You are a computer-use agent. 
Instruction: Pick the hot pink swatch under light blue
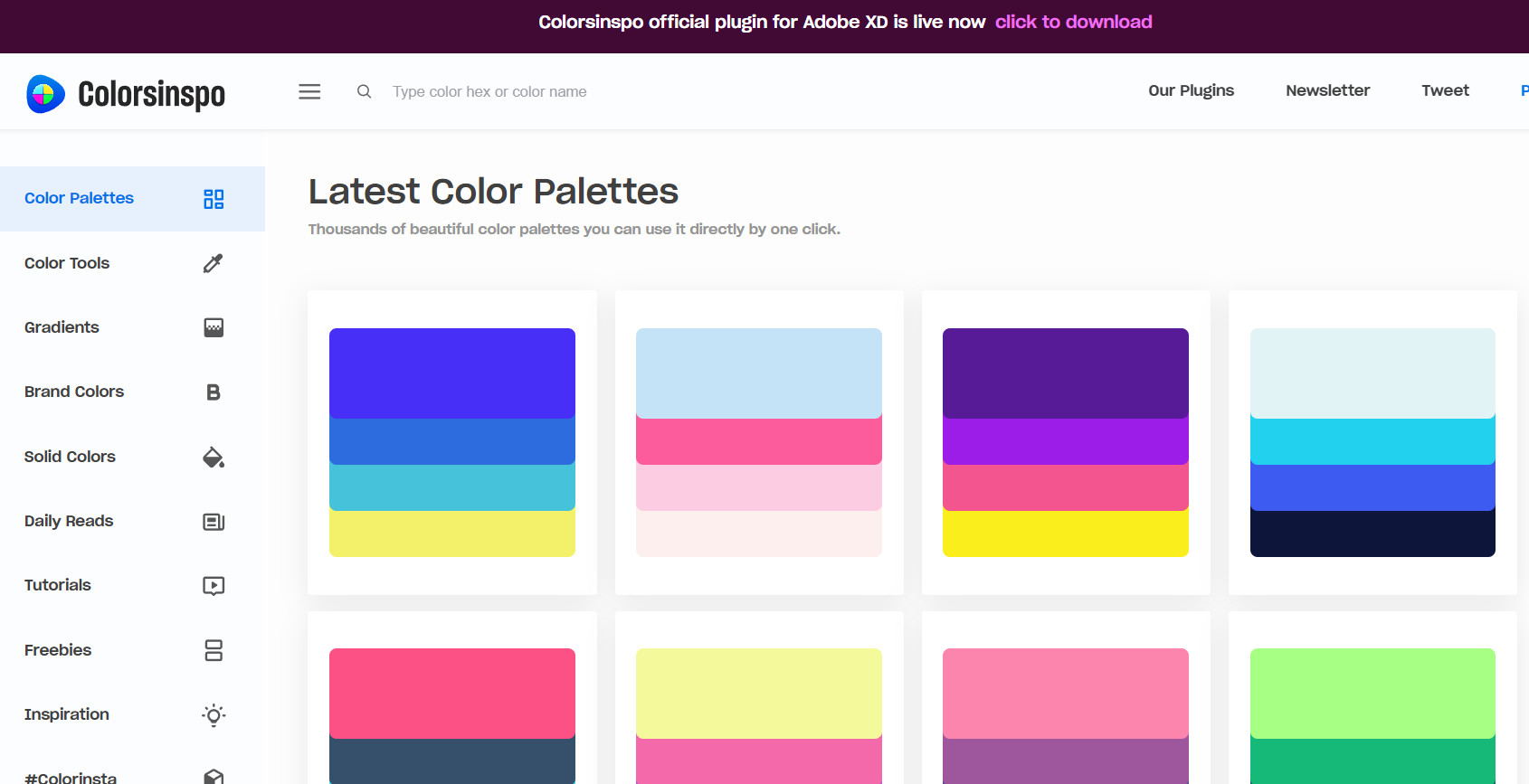[x=759, y=441]
